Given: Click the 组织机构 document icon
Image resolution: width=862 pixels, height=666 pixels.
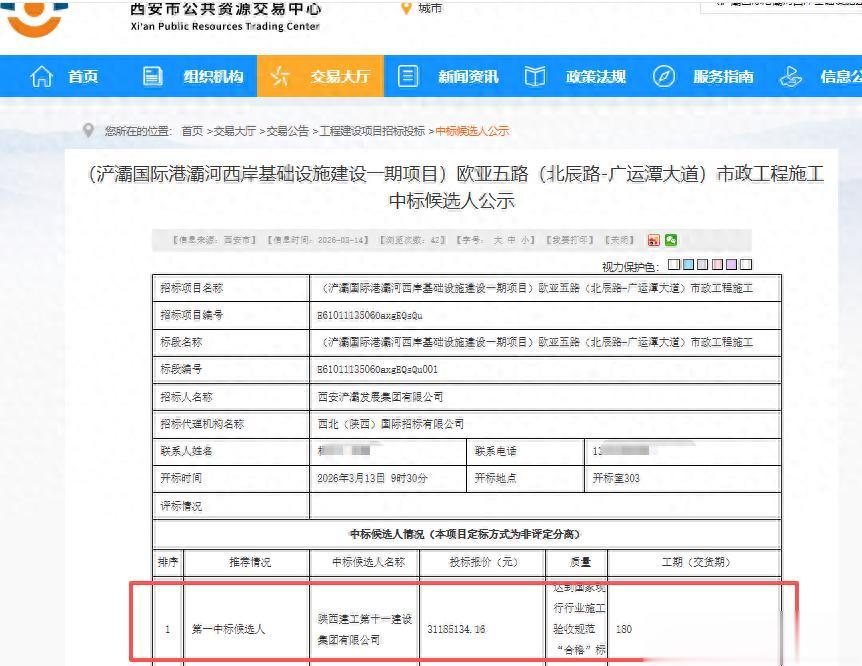Looking at the screenshot, I should (x=152, y=76).
